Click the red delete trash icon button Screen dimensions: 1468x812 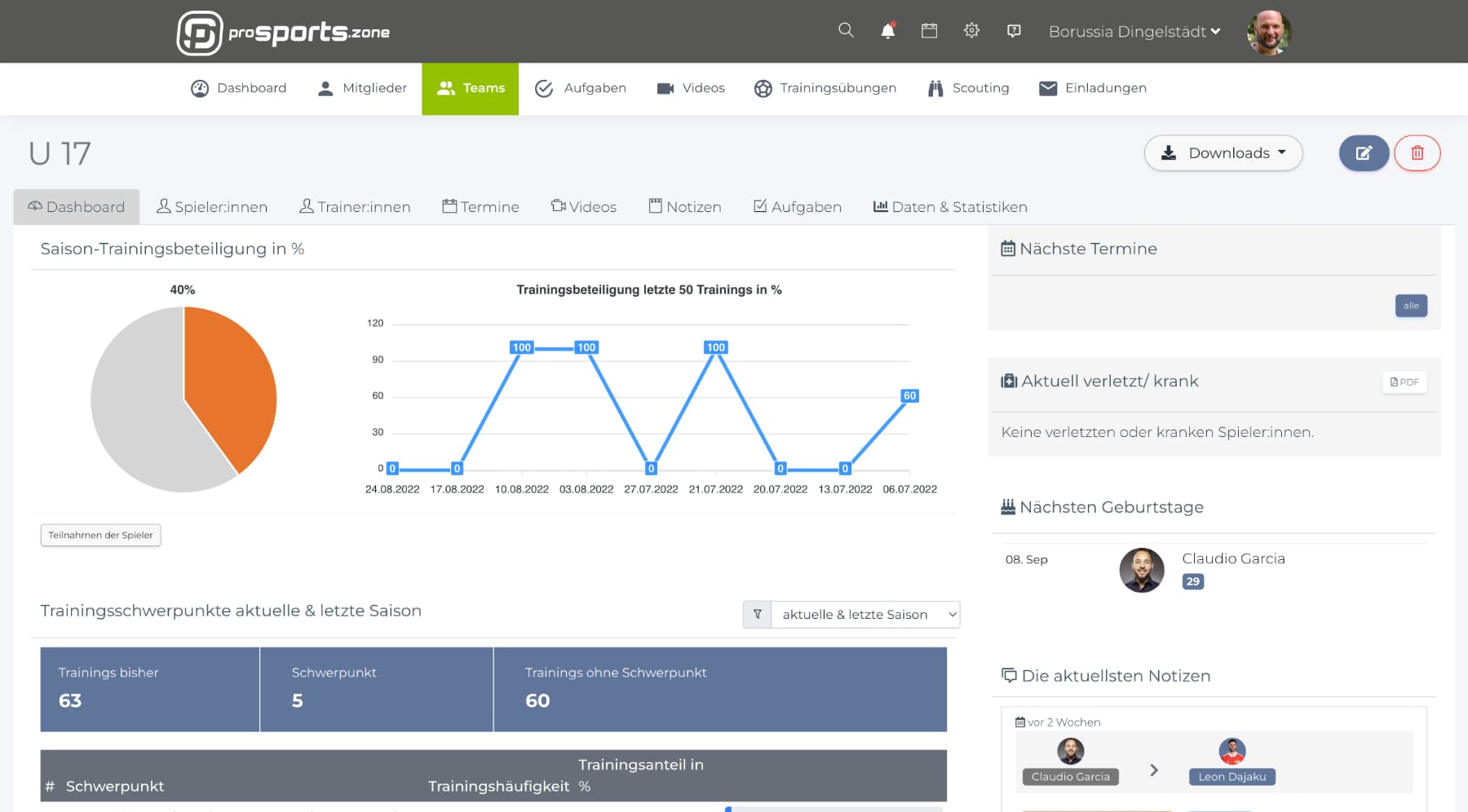[x=1417, y=153]
